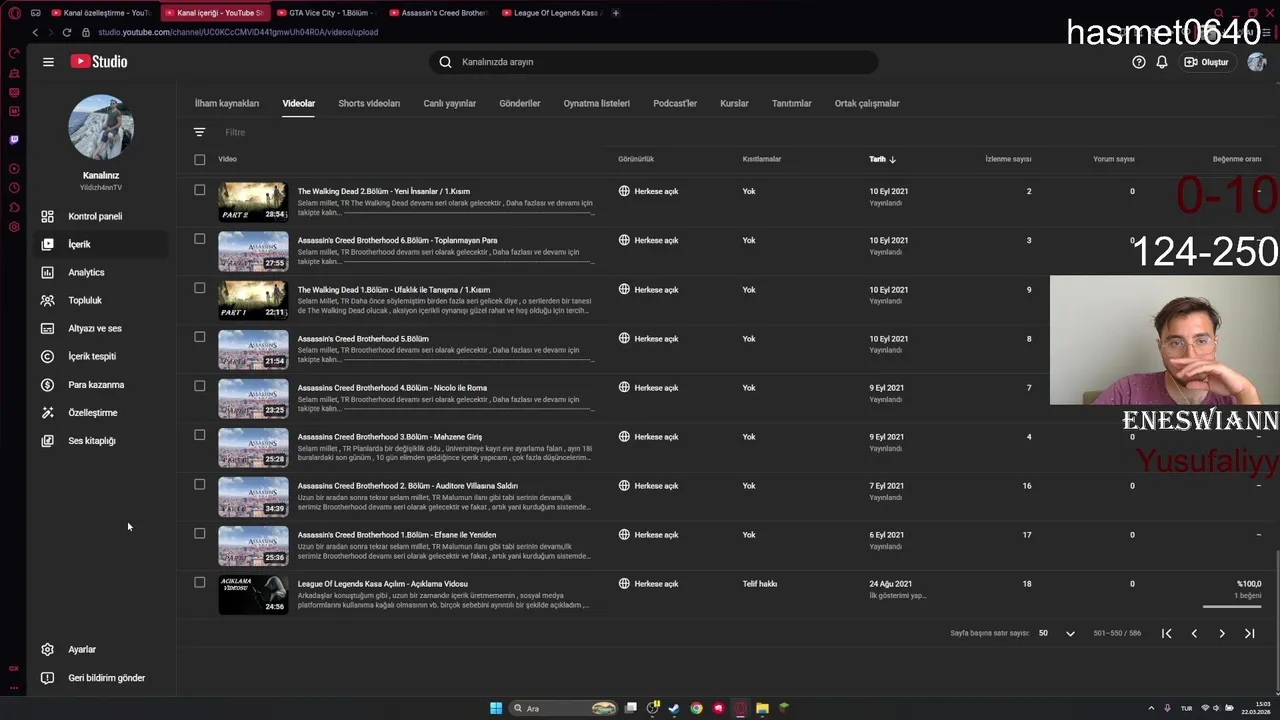This screenshot has height=720, width=1280.
Task: Click the channel profile picture in sidebar
Action: pyautogui.click(x=101, y=127)
